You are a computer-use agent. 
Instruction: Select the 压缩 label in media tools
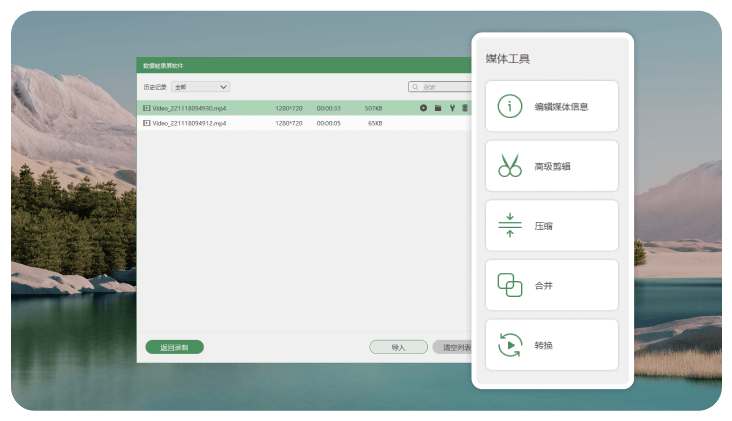point(543,226)
